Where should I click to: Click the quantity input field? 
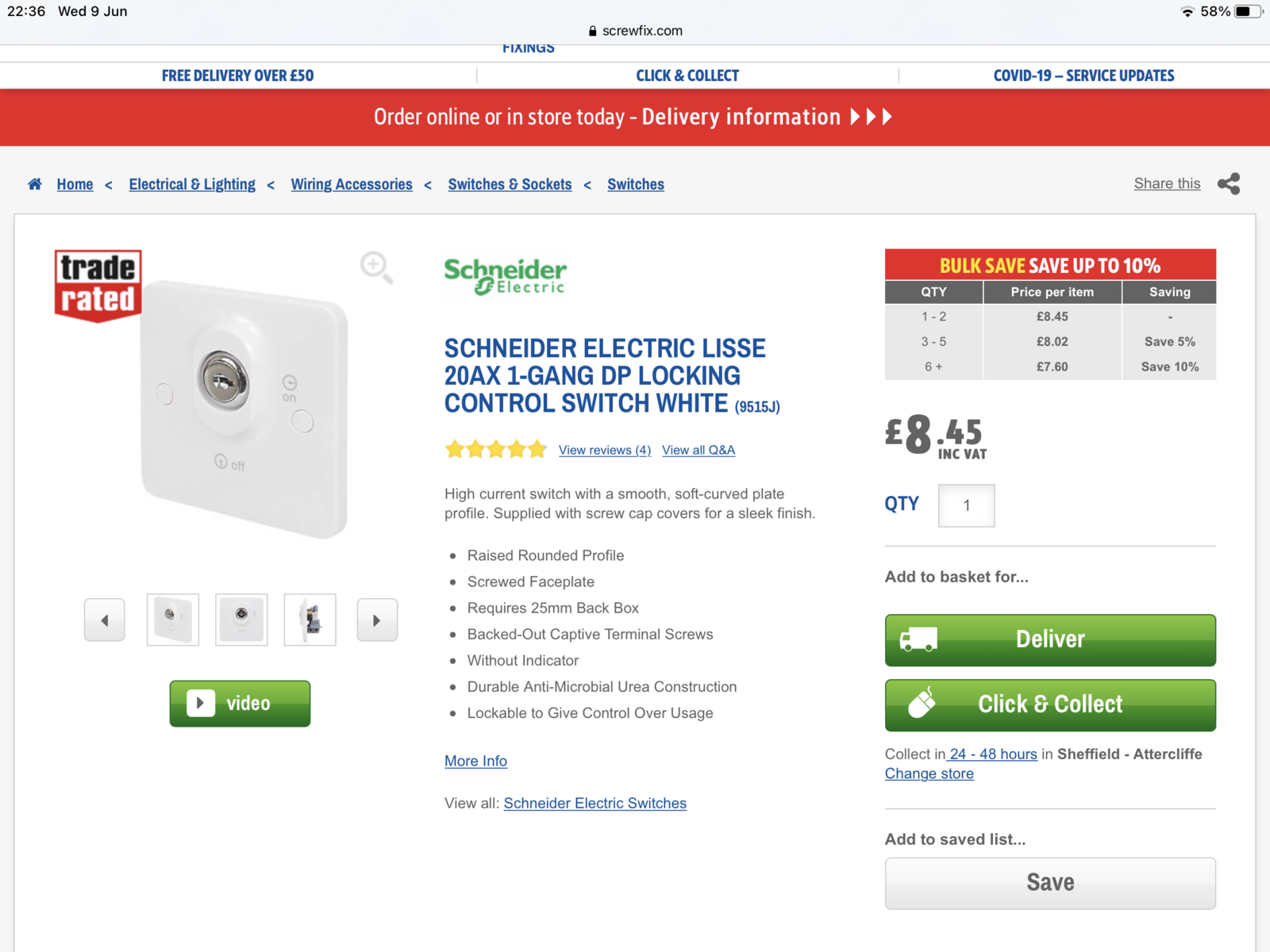coord(966,505)
